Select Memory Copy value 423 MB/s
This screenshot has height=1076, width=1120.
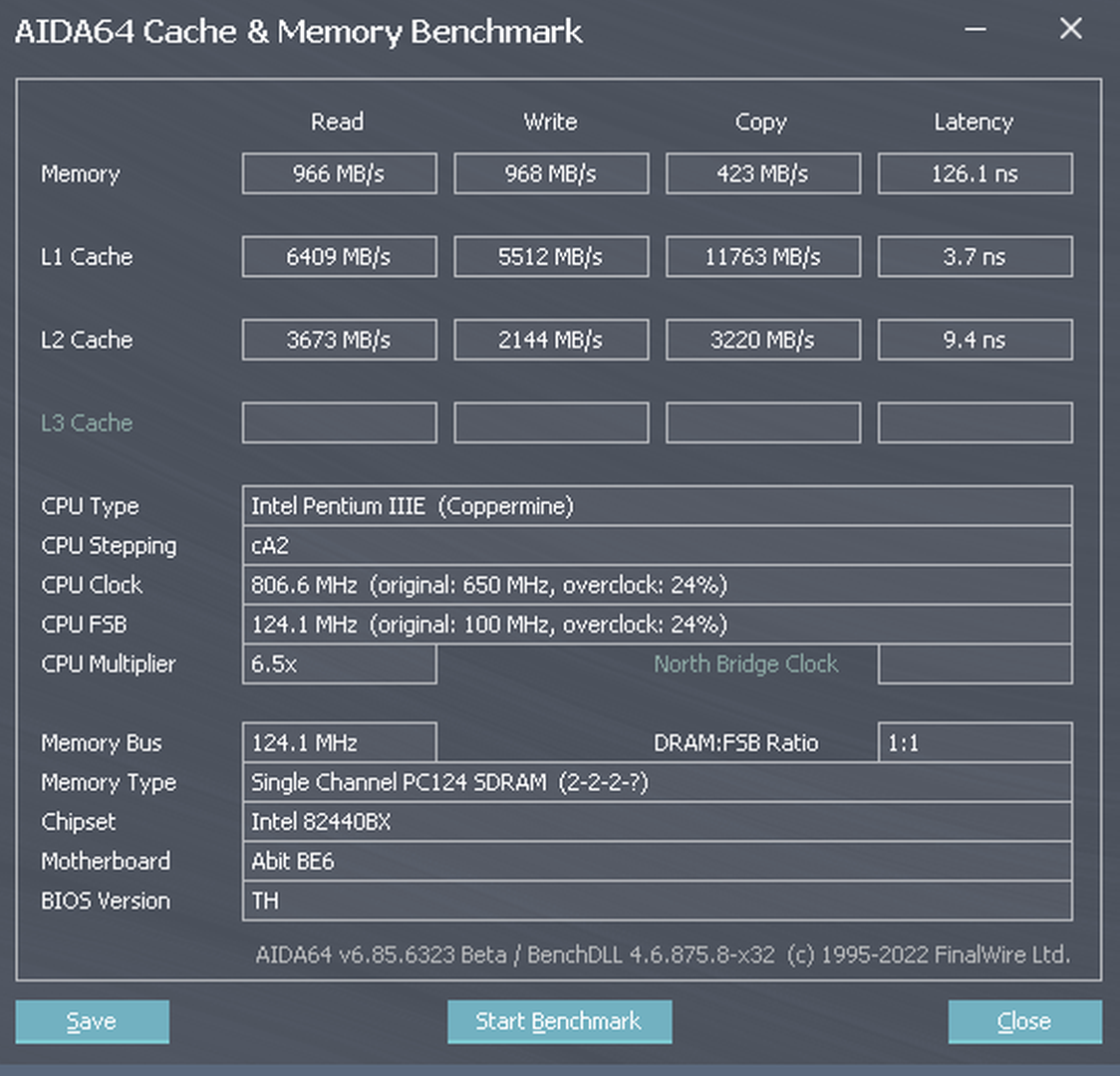pos(763,173)
